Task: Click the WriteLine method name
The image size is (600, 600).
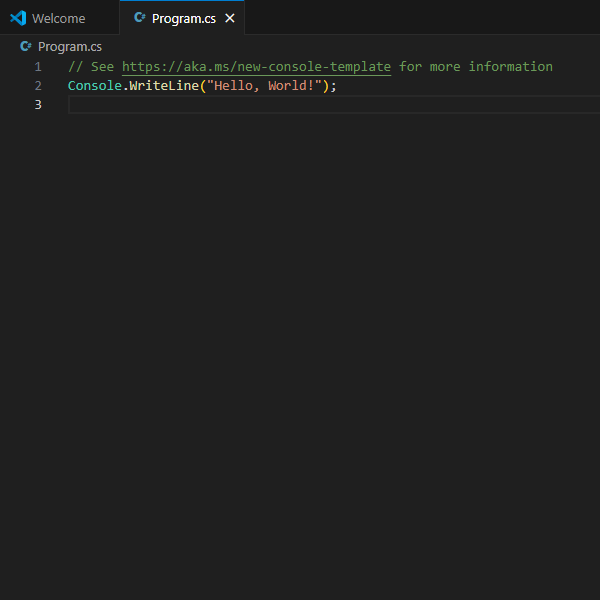Action: [x=163, y=85]
